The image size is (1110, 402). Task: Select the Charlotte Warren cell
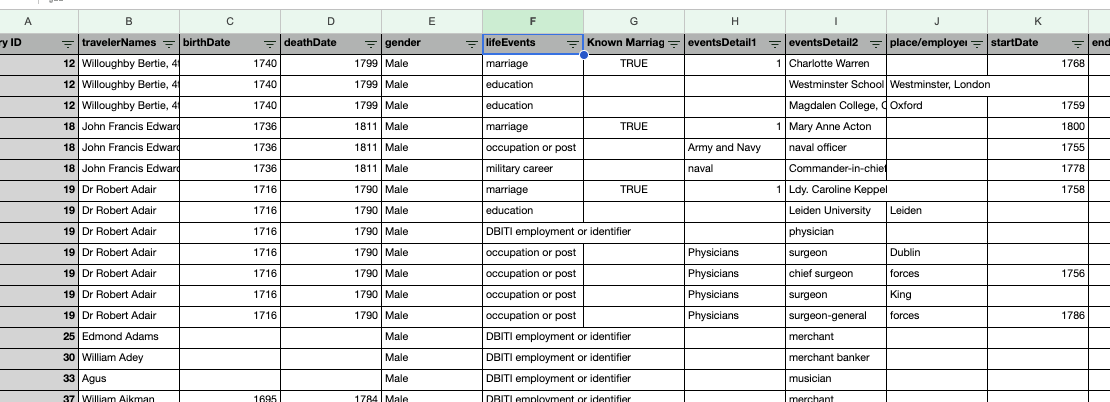835,64
